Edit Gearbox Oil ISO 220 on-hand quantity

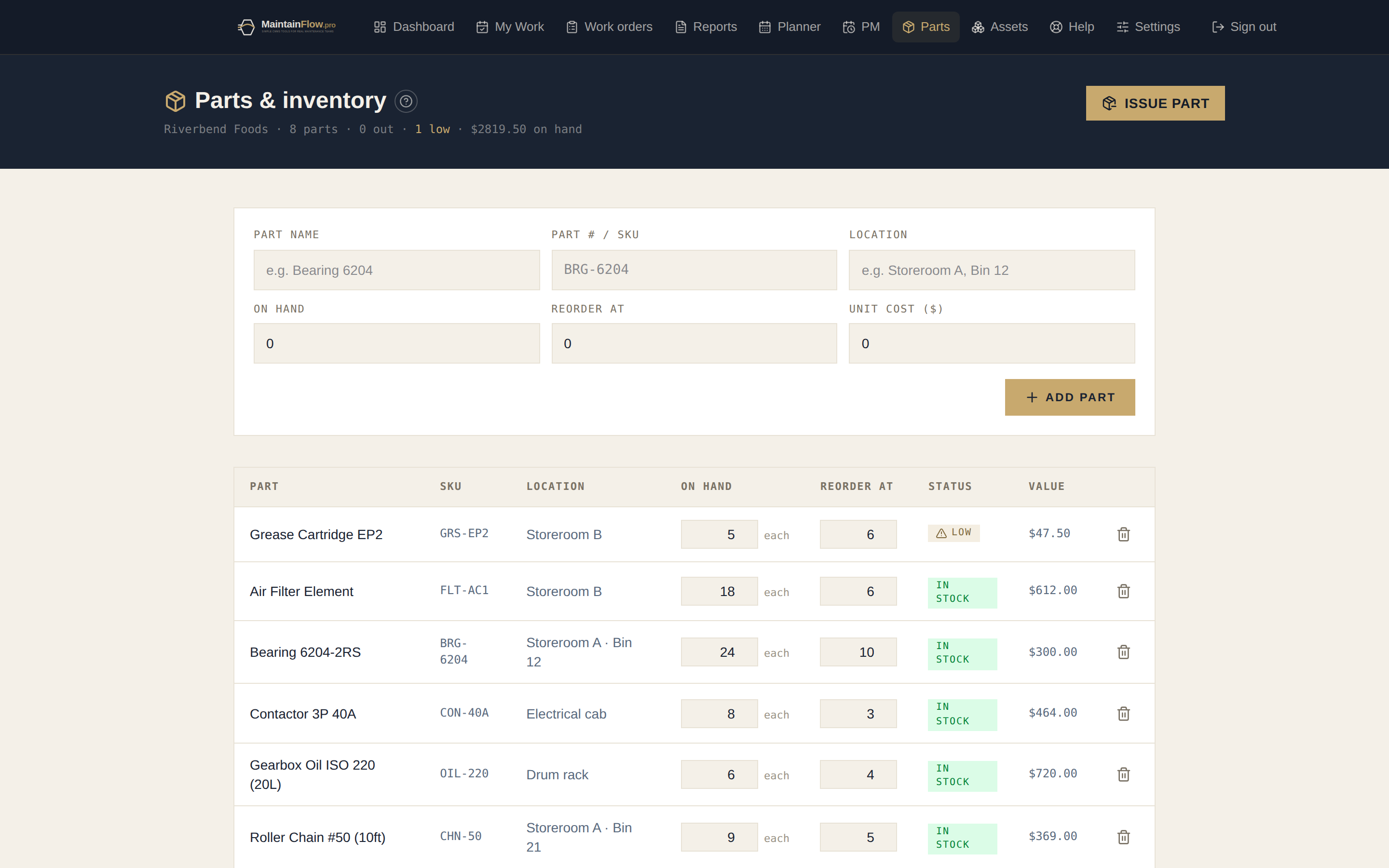click(719, 774)
